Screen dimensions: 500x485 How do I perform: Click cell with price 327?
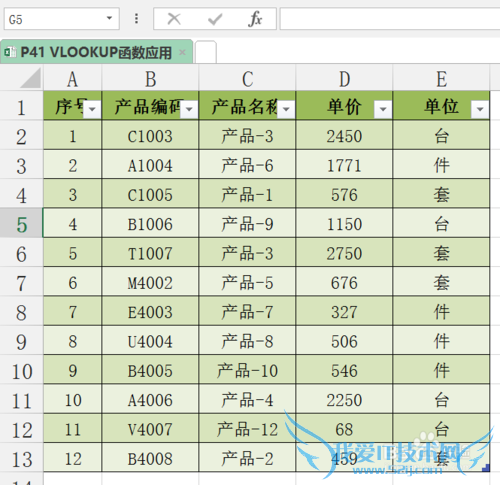(344, 312)
